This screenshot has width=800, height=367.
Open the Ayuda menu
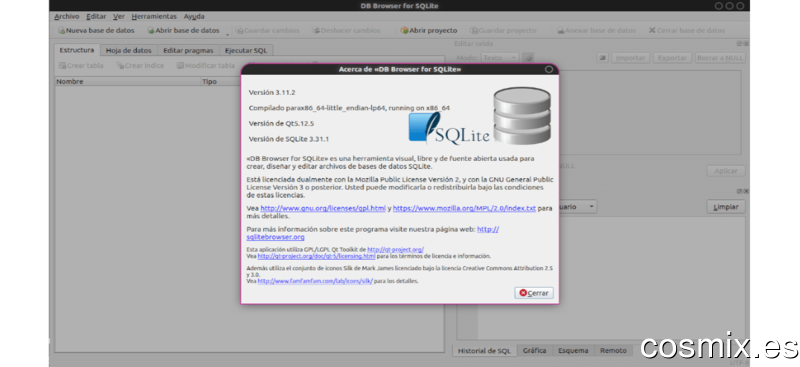(194, 16)
